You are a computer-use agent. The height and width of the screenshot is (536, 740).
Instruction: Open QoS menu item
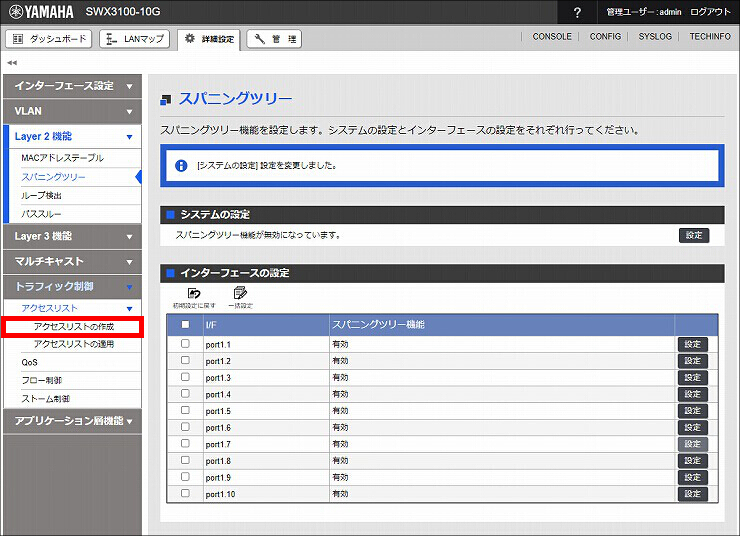tap(73, 362)
